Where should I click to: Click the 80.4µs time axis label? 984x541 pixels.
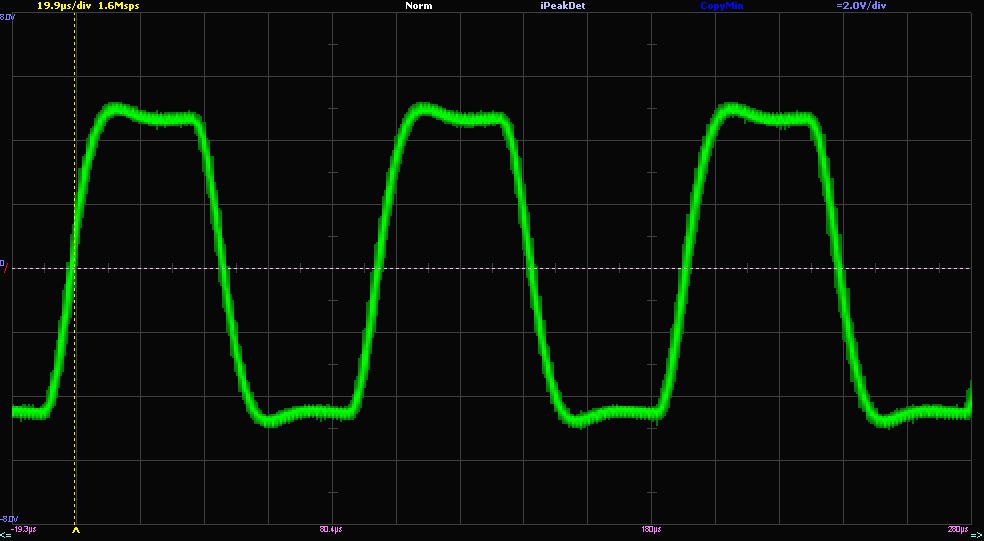tap(330, 528)
